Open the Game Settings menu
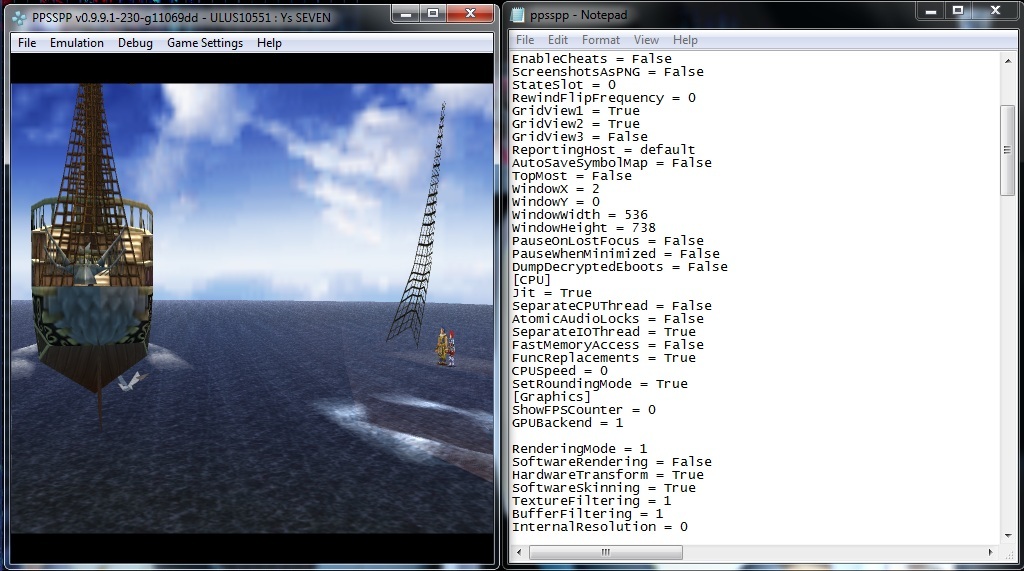1024x571 pixels. pyautogui.click(x=205, y=43)
